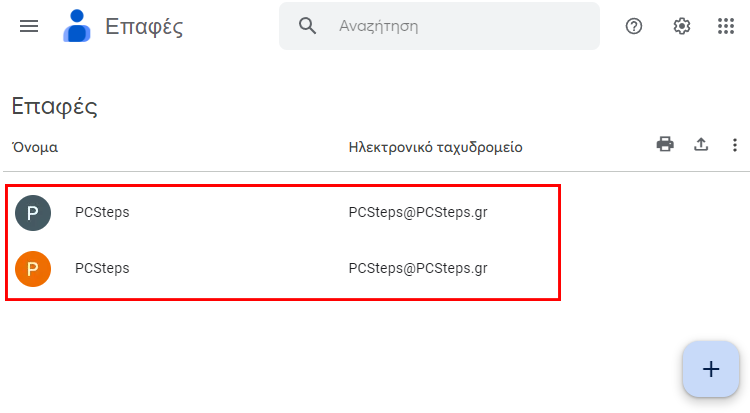
Task: Click the blue Contacts logo icon
Action: [77, 26]
